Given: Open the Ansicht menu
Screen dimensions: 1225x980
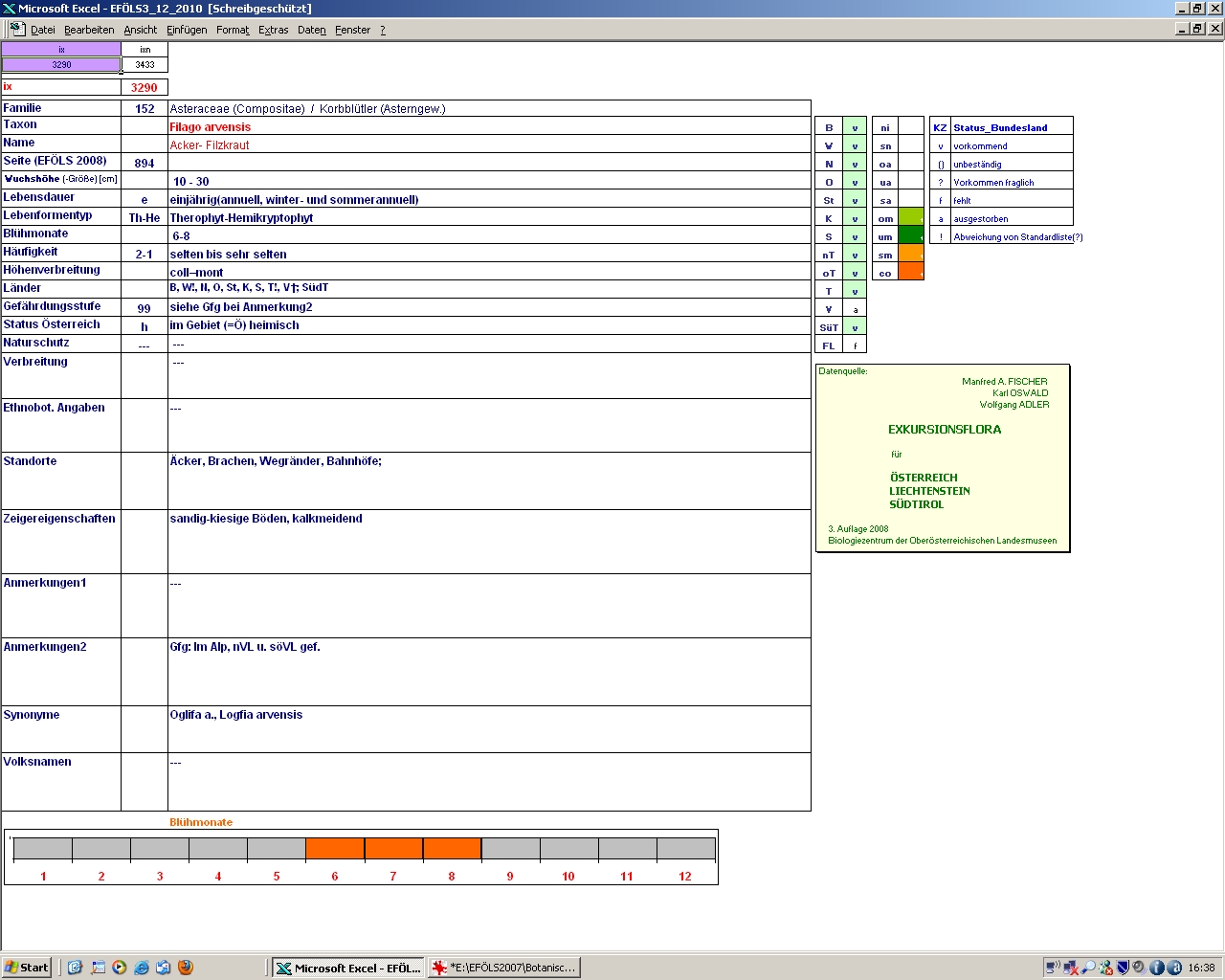Looking at the screenshot, I should tap(141, 30).
